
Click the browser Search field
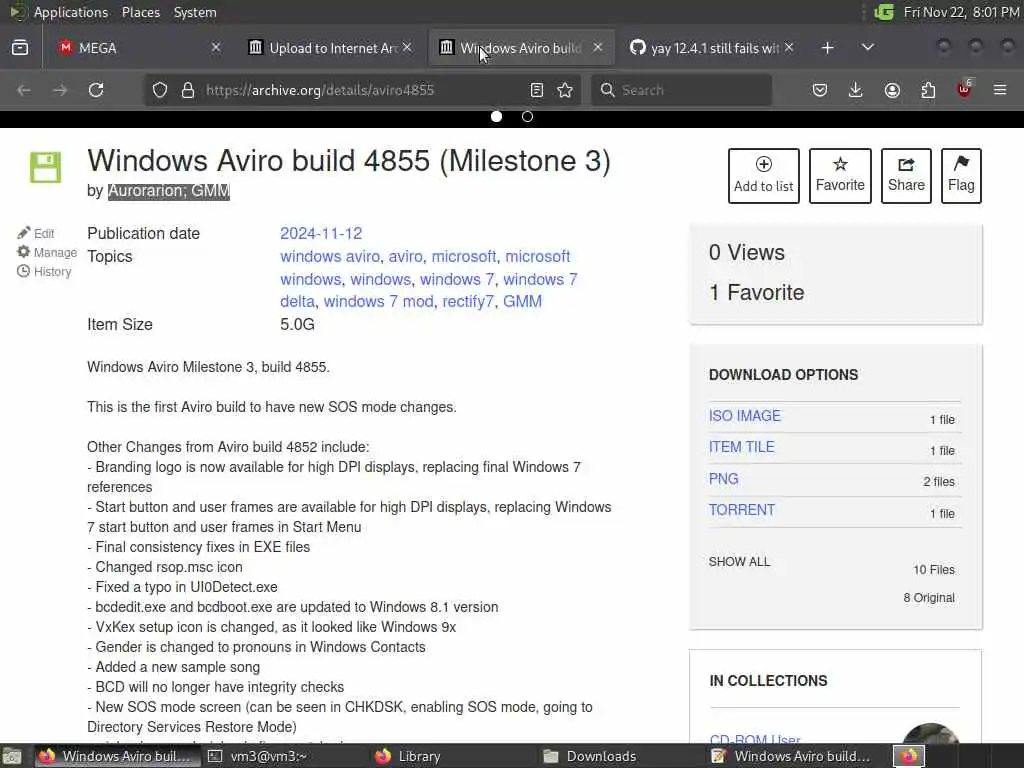tap(682, 90)
